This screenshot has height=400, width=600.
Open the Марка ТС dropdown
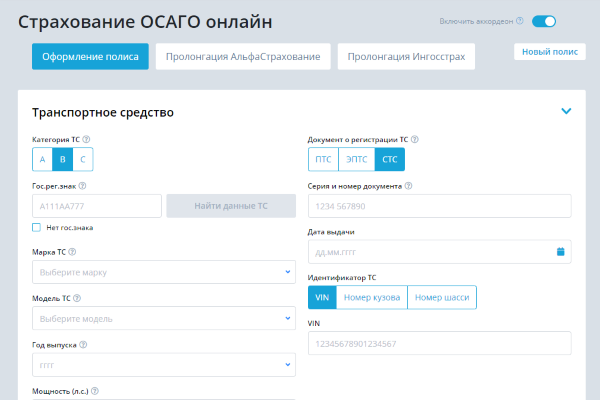(x=164, y=272)
